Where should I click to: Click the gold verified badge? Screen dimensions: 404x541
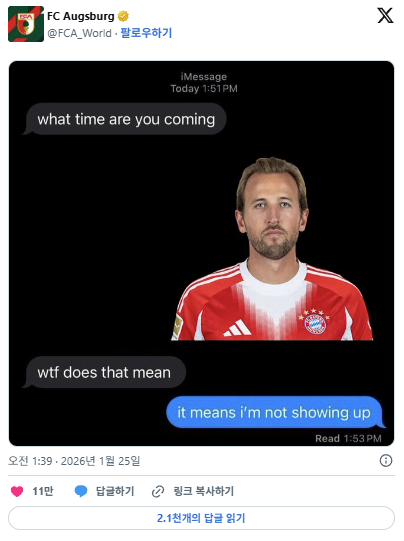point(123,16)
